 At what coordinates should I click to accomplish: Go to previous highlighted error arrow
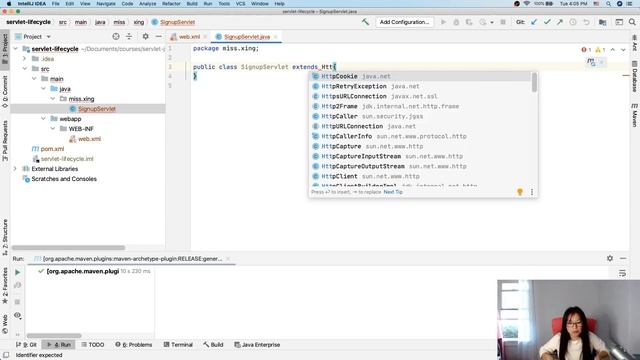613,50
